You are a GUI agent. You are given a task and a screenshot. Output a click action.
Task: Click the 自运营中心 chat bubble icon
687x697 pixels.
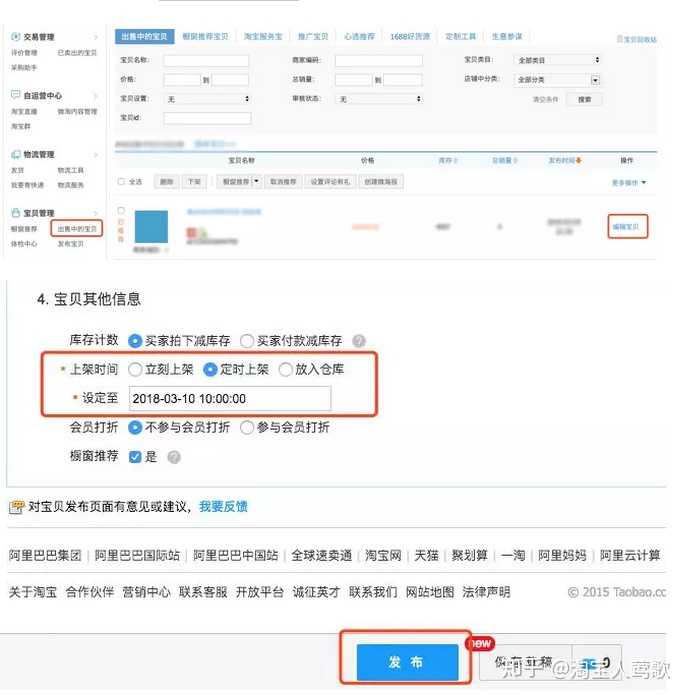point(16,95)
